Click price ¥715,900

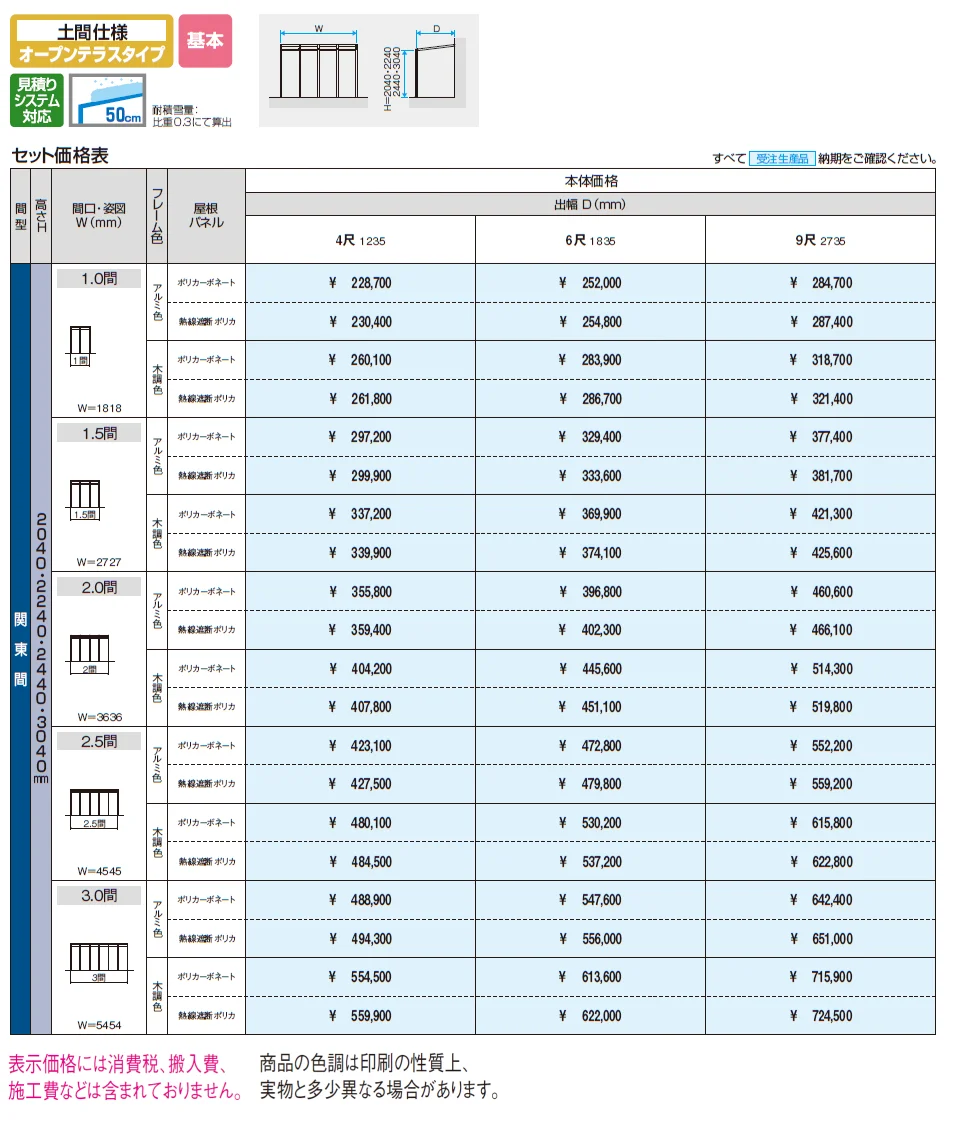(821, 977)
